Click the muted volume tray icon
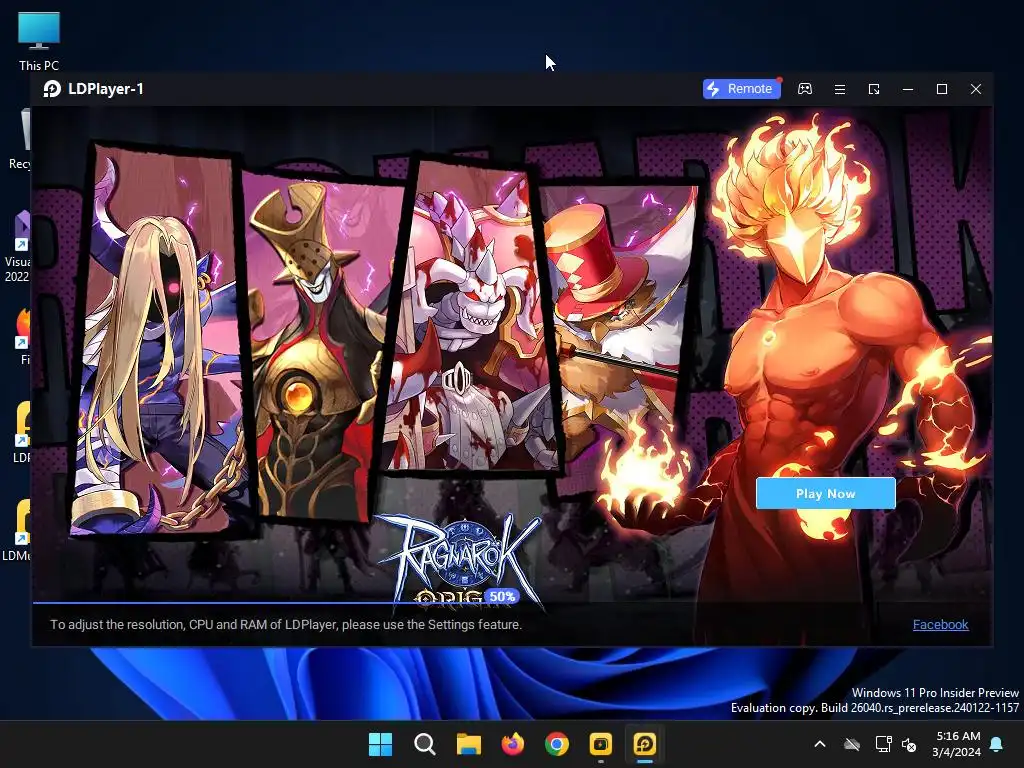The width and height of the screenshot is (1024, 768). tap(908, 744)
